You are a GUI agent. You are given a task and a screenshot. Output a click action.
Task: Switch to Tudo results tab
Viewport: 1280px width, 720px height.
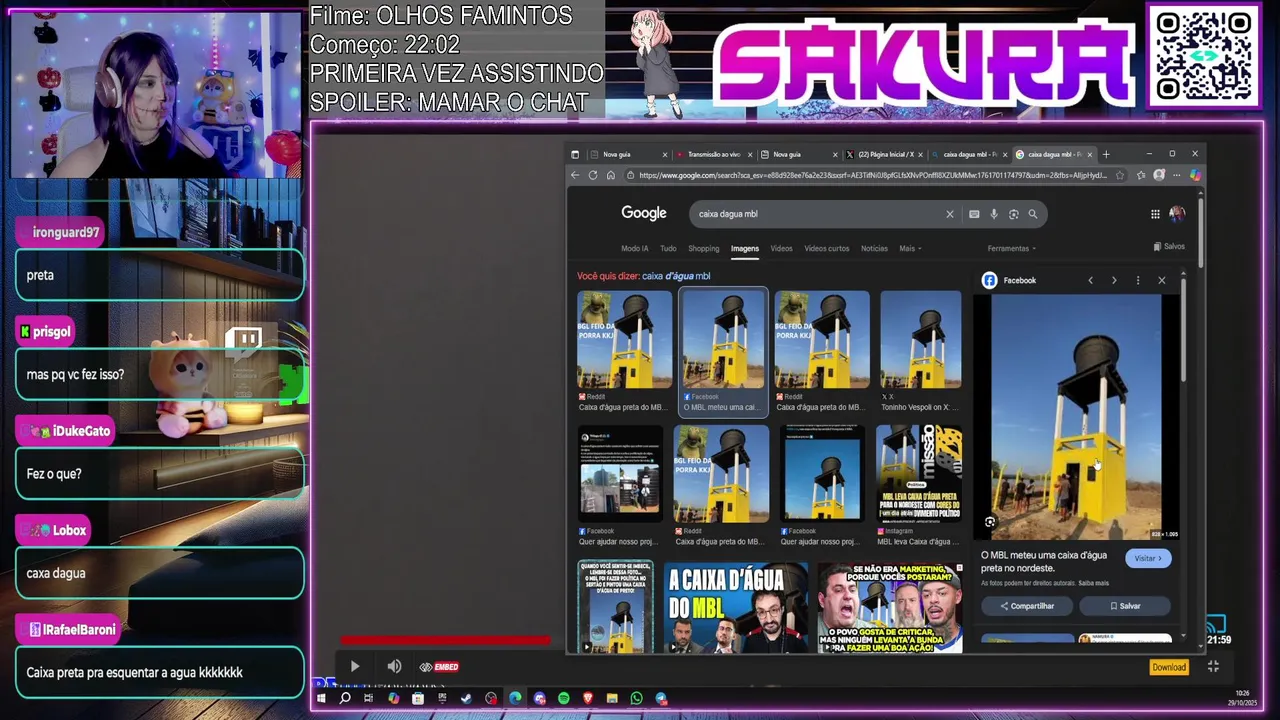pyautogui.click(x=668, y=248)
